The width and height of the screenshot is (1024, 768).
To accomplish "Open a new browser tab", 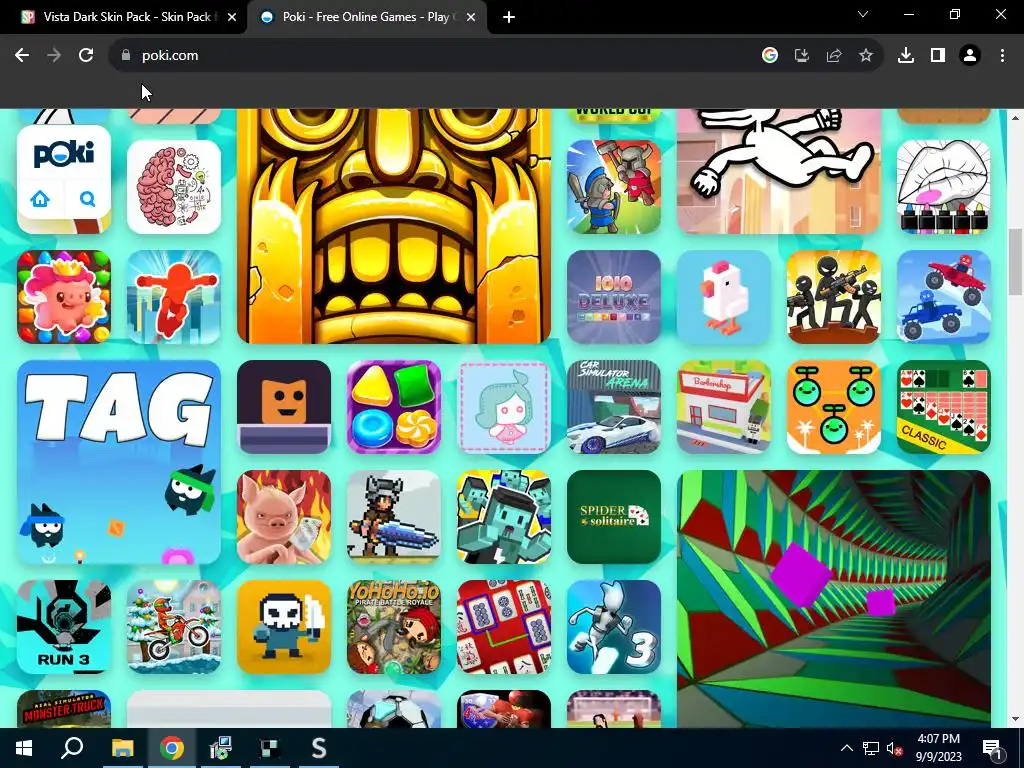I will [x=509, y=17].
